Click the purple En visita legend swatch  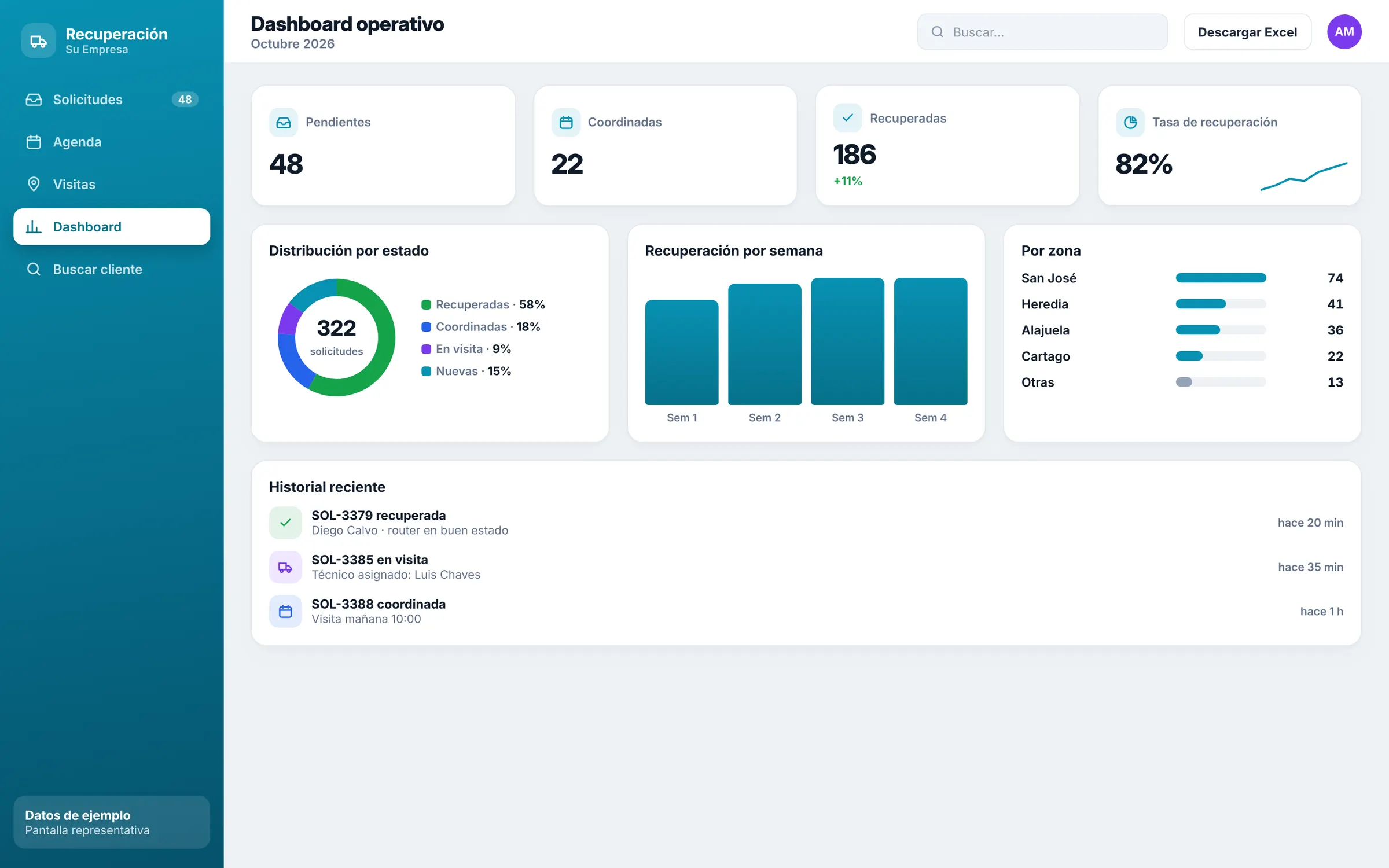426,349
